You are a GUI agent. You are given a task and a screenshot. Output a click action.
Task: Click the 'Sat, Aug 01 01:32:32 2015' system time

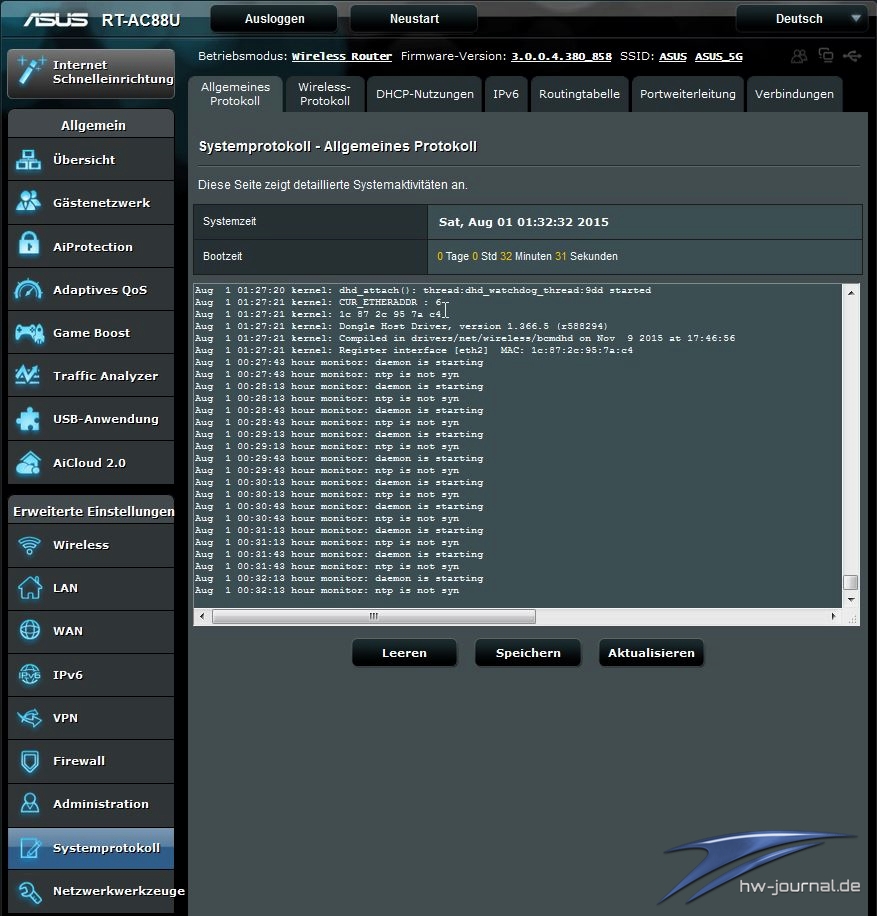pyautogui.click(x=524, y=222)
